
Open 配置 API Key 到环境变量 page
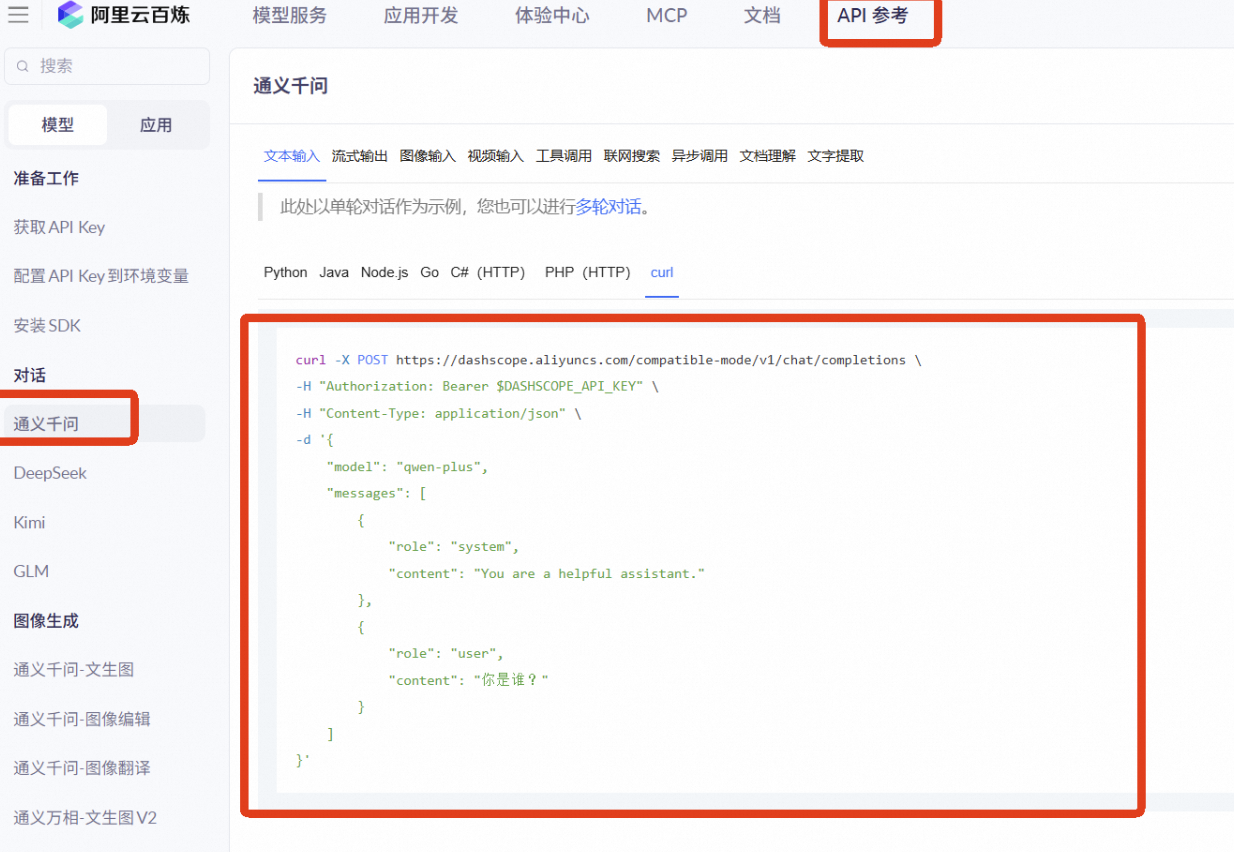coord(101,276)
